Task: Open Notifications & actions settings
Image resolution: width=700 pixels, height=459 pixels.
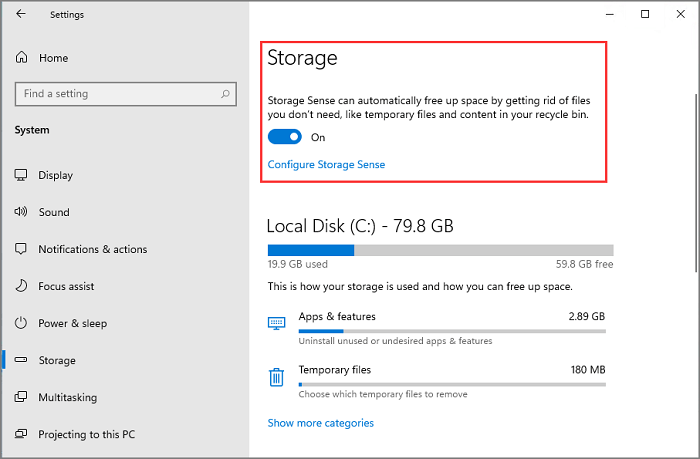Action: tap(92, 249)
